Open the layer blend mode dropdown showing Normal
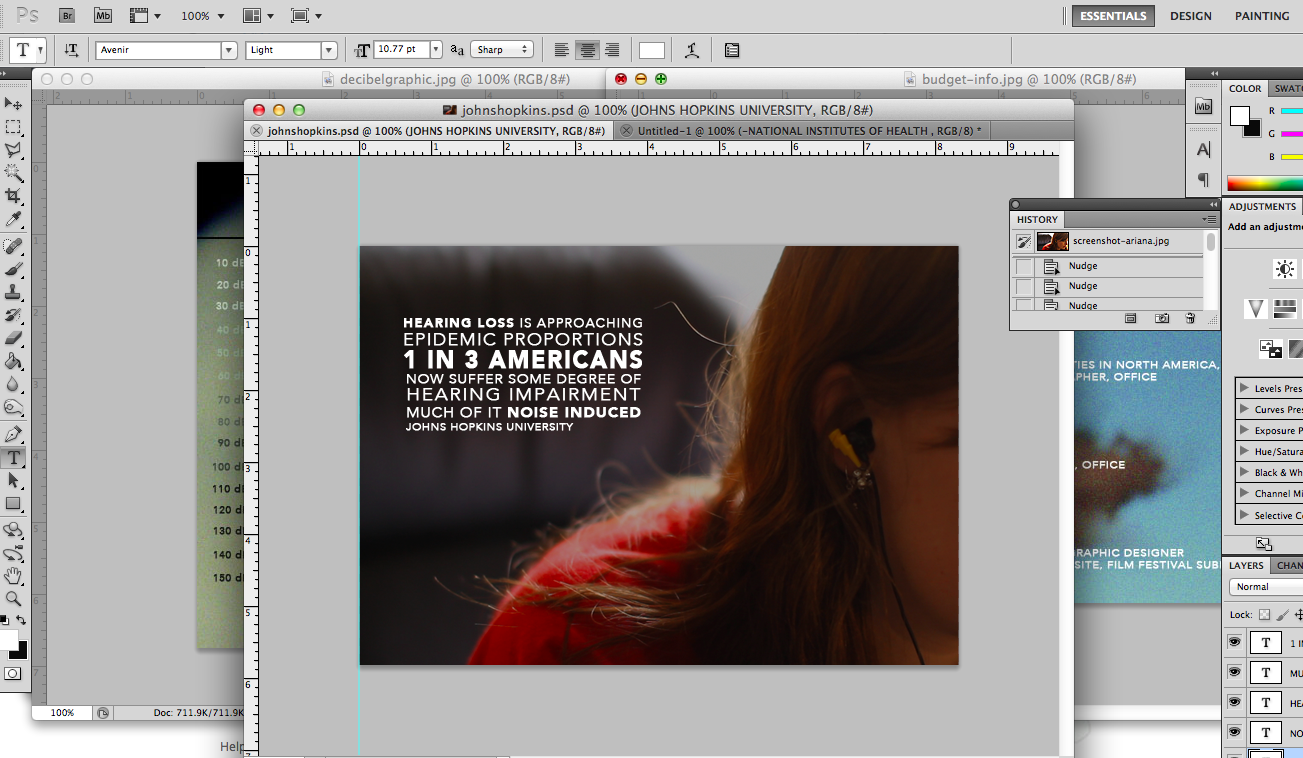Viewport: 1303px width, 758px height. (x=1267, y=587)
